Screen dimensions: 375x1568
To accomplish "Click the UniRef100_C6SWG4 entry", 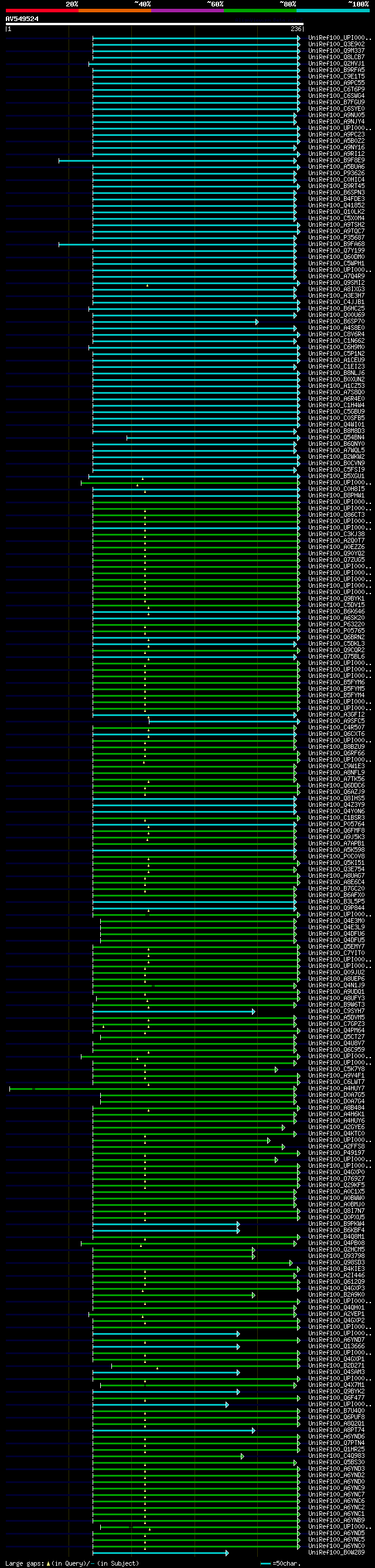I will click(x=337, y=96).
